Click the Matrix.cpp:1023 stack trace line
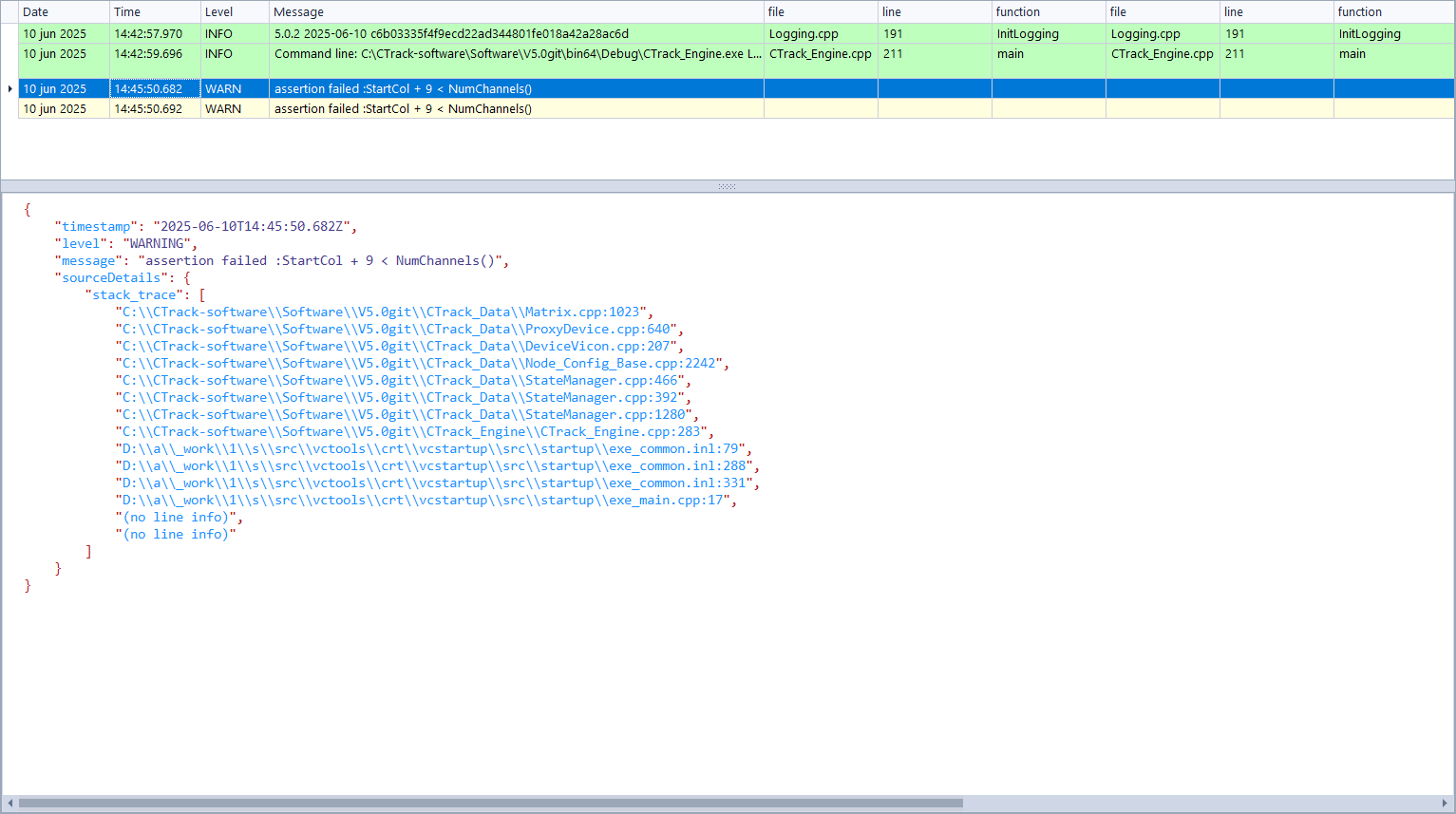Screen dimensions: 1456x814 pyautogui.click(x=381, y=312)
